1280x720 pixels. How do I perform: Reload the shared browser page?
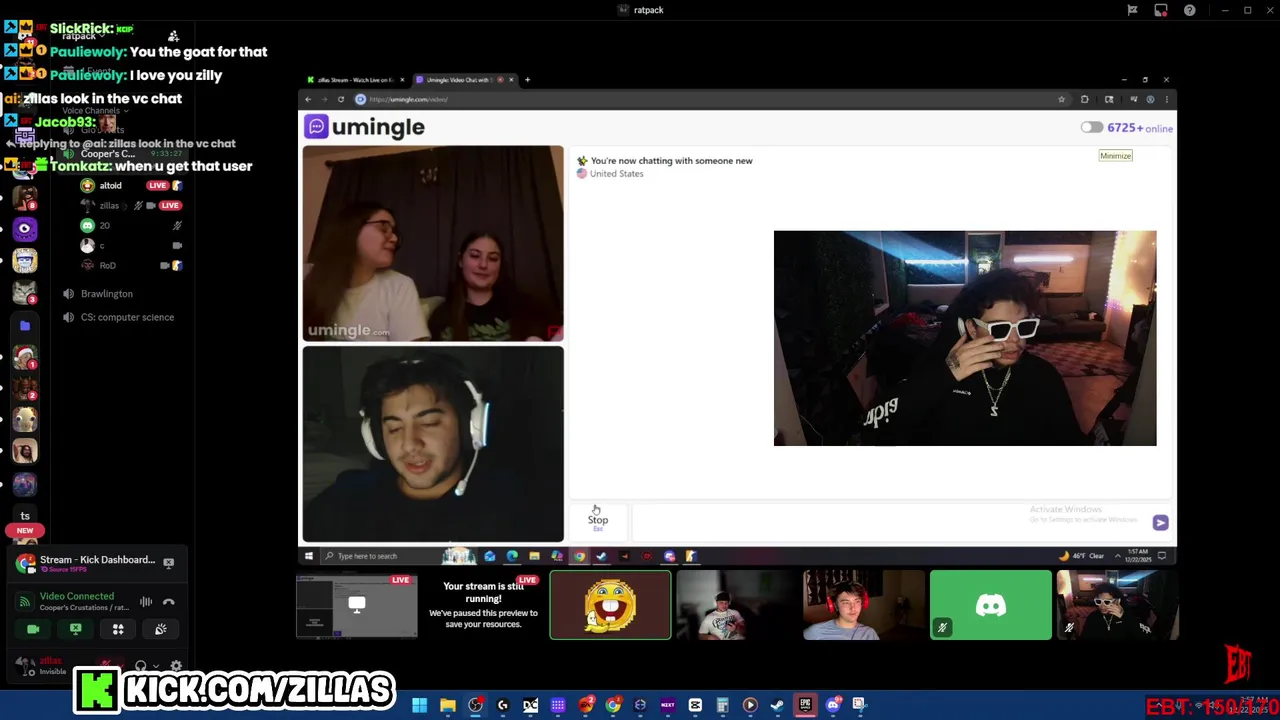coord(340,99)
